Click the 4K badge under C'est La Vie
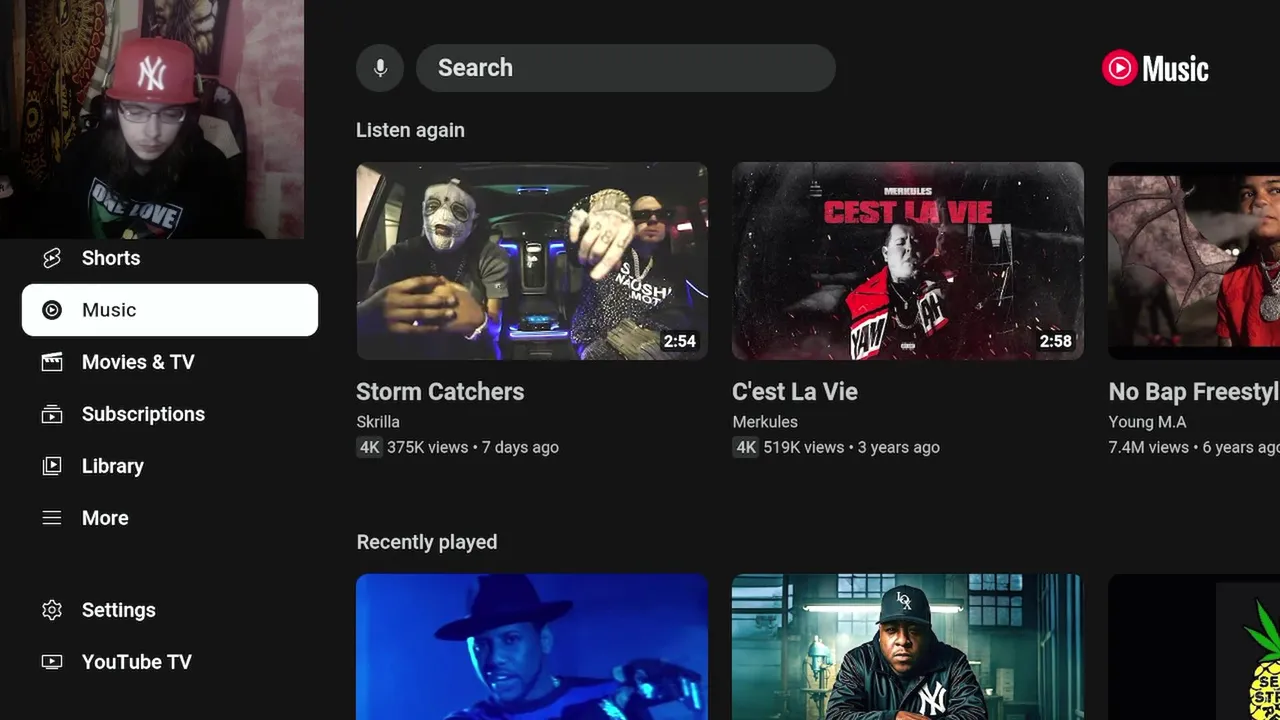This screenshot has width=1280, height=720. (746, 447)
